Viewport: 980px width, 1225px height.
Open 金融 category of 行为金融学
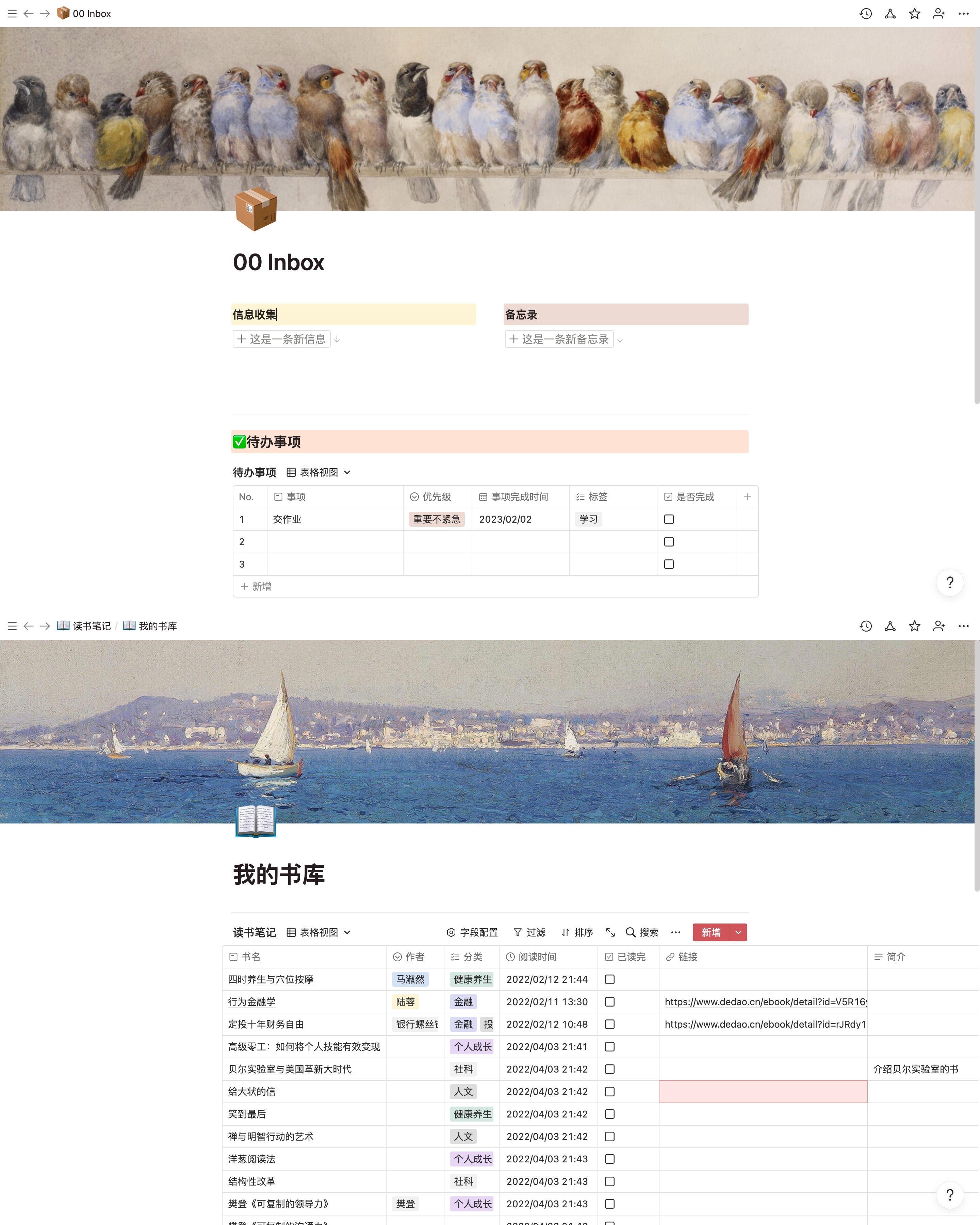tap(463, 1002)
